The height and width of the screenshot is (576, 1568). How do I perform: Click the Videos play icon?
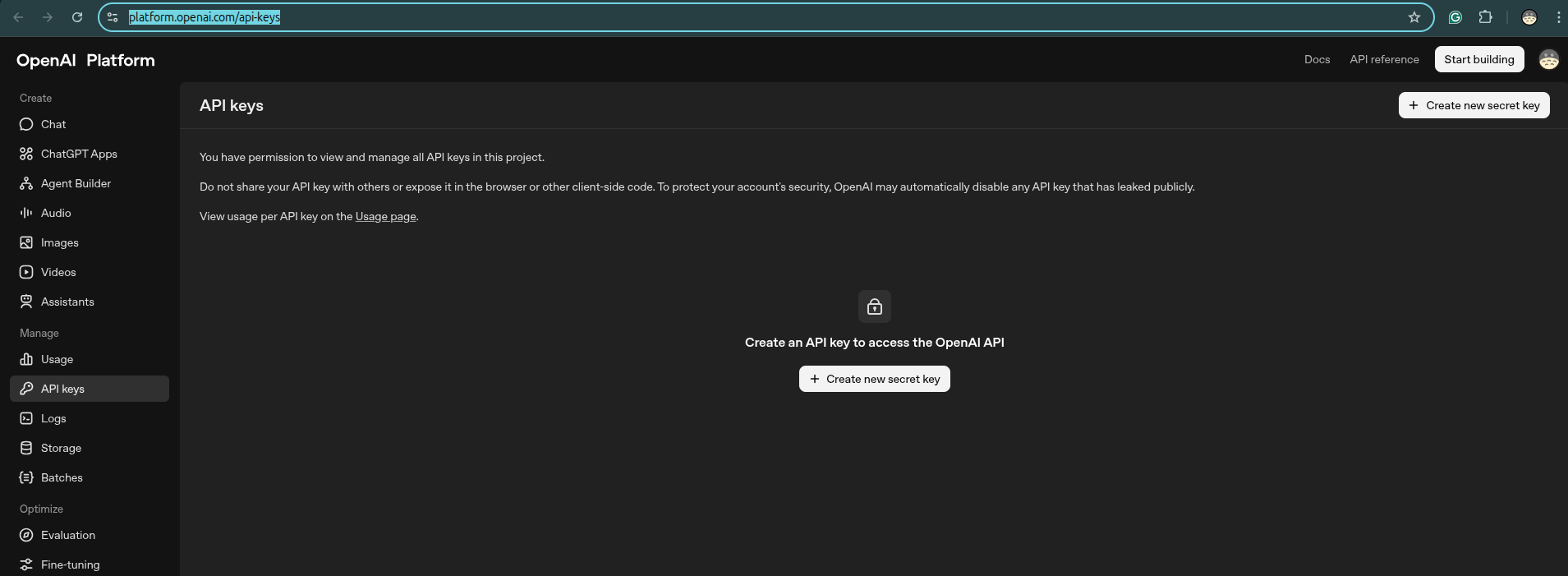(x=26, y=272)
